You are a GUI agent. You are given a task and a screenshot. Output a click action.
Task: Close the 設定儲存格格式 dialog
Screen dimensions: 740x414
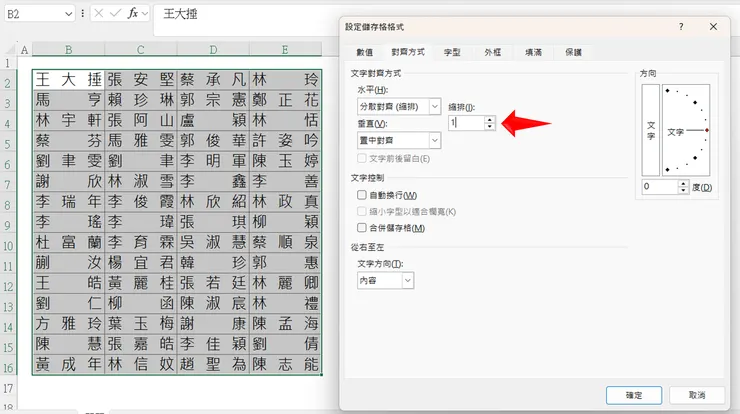pos(713,27)
